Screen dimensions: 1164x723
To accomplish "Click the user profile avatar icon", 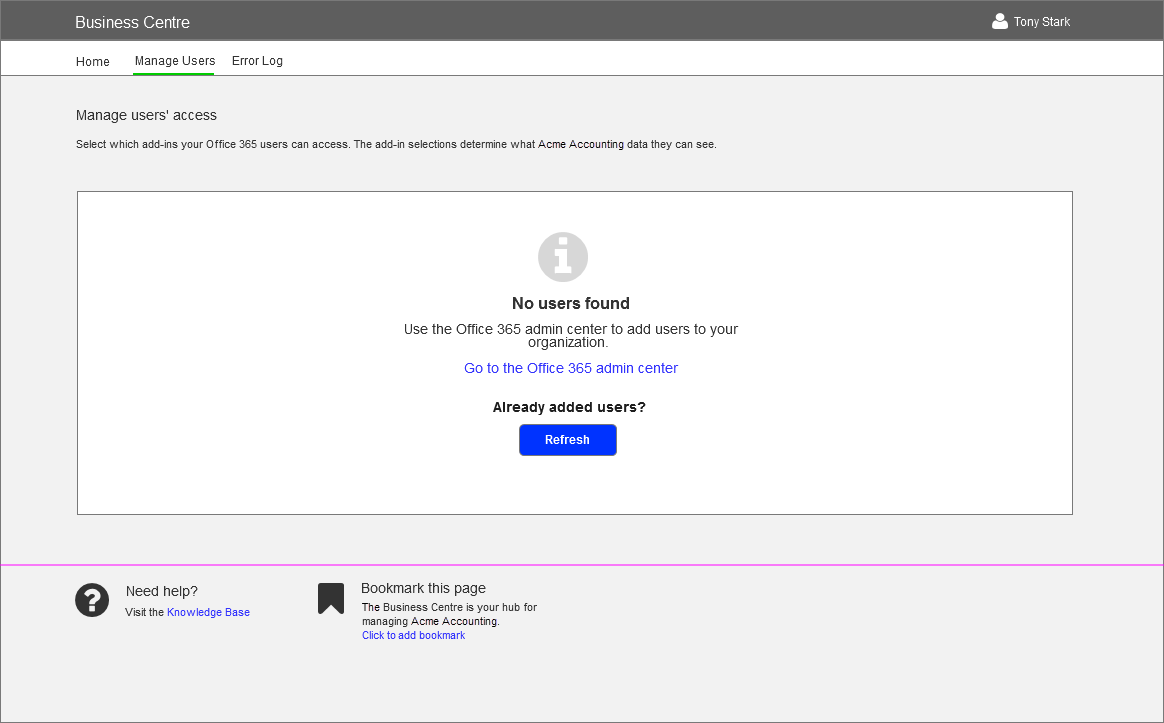I will tap(999, 21).
